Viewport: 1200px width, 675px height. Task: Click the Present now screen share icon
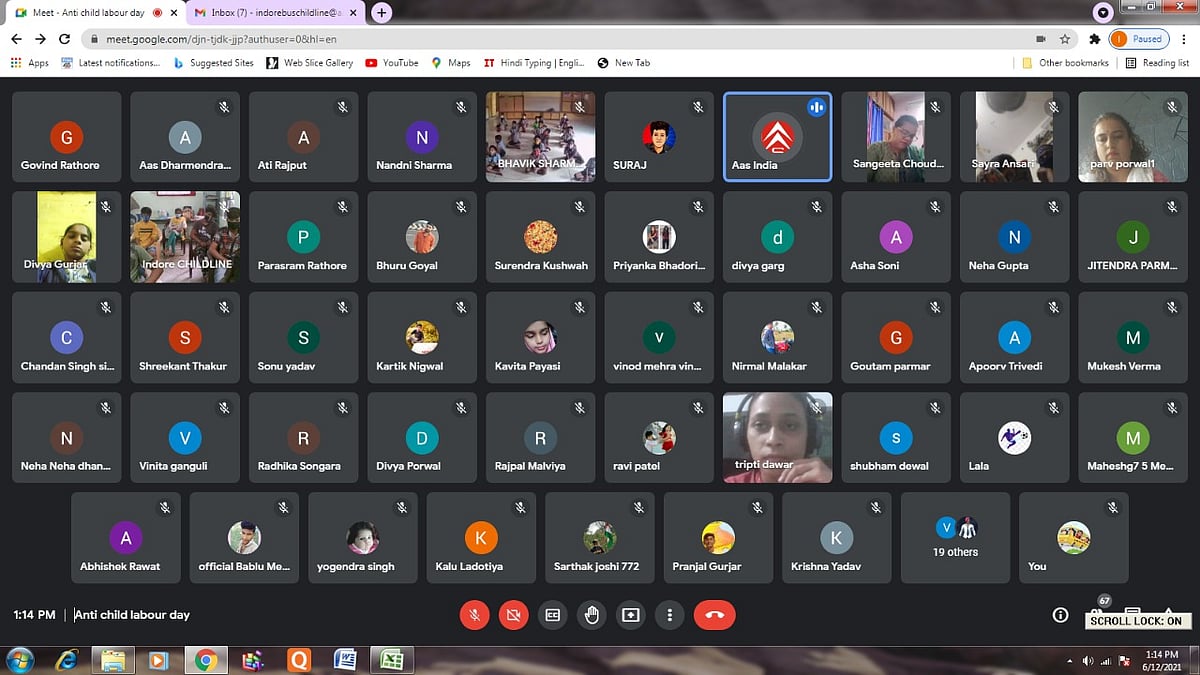[630, 616]
